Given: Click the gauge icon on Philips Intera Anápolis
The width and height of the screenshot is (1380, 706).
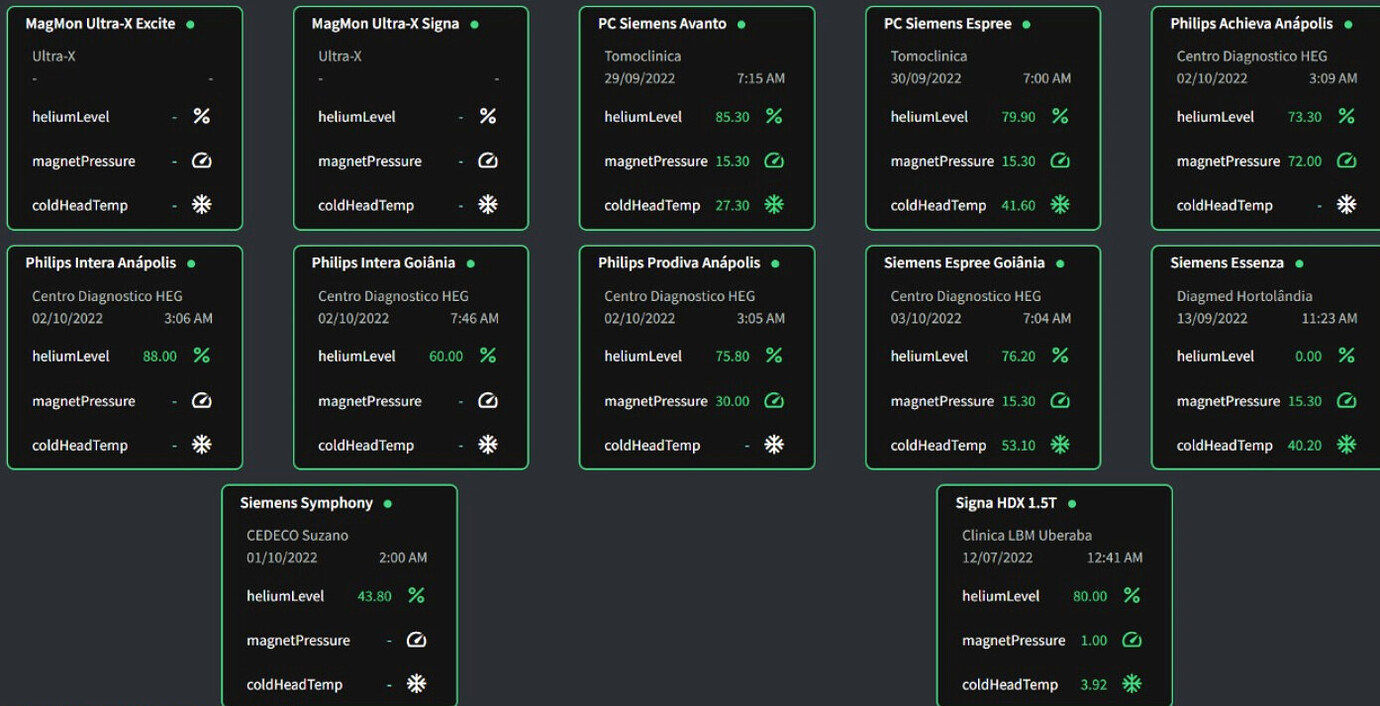Looking at the screenshot, I should 202,401.
